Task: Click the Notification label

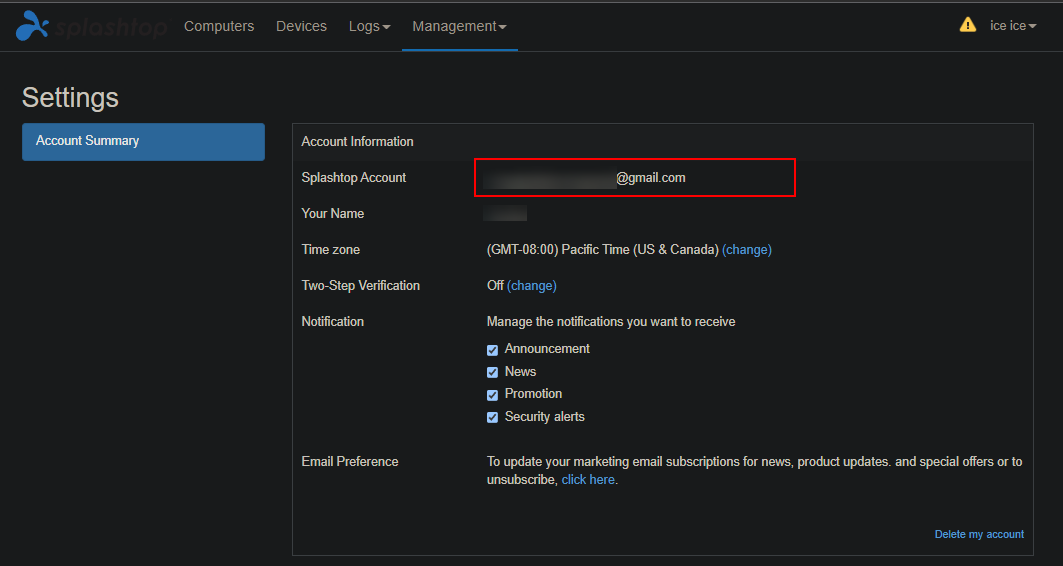Action: [x=332, y=321]
